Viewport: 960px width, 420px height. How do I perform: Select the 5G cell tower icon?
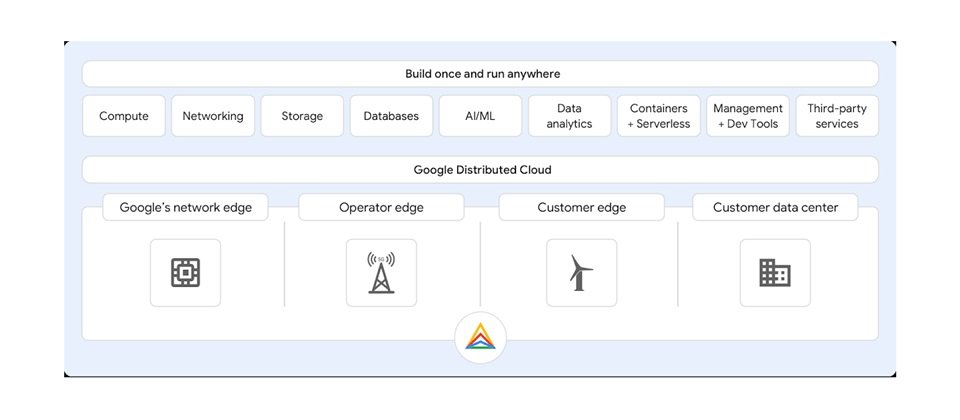[x=381, y=272]
